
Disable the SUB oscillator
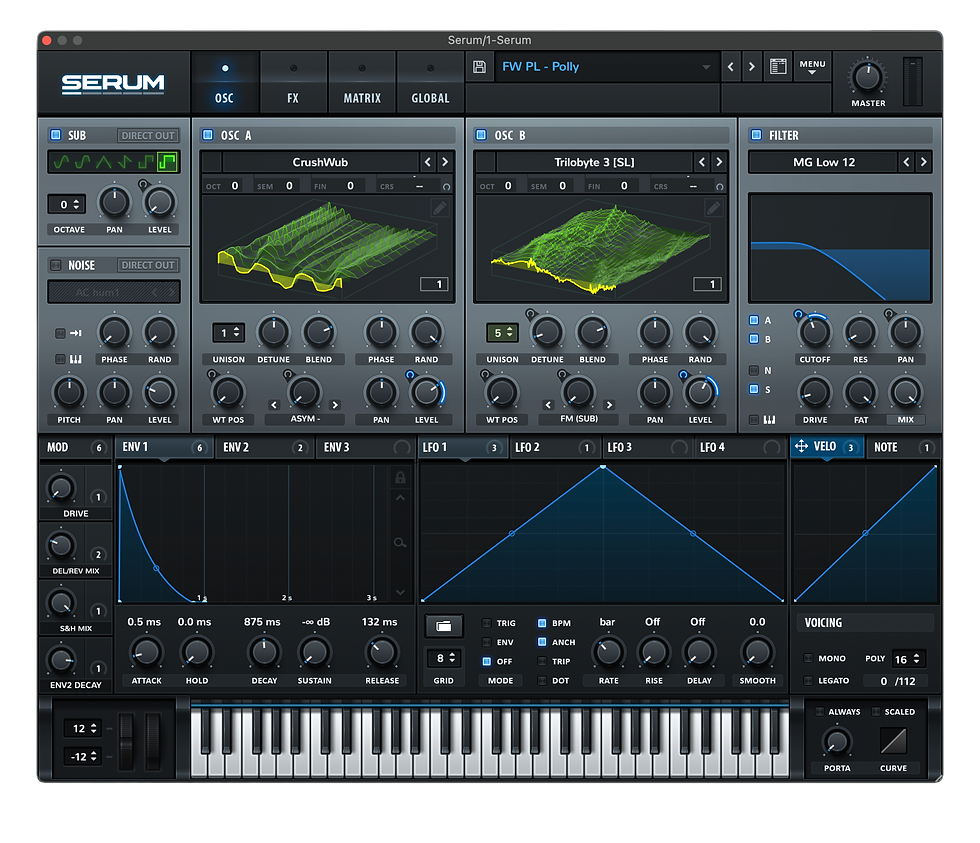click(x=56, y=135)
